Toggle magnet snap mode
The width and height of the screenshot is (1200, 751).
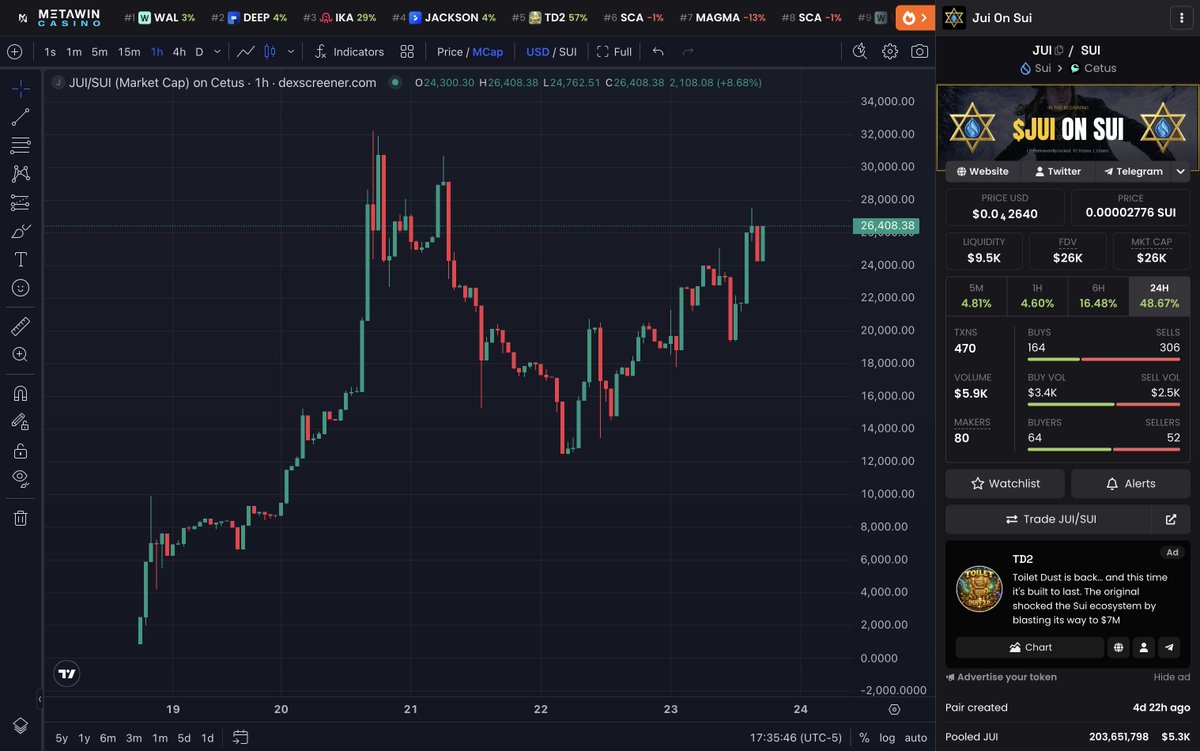[x=20, y=393]
